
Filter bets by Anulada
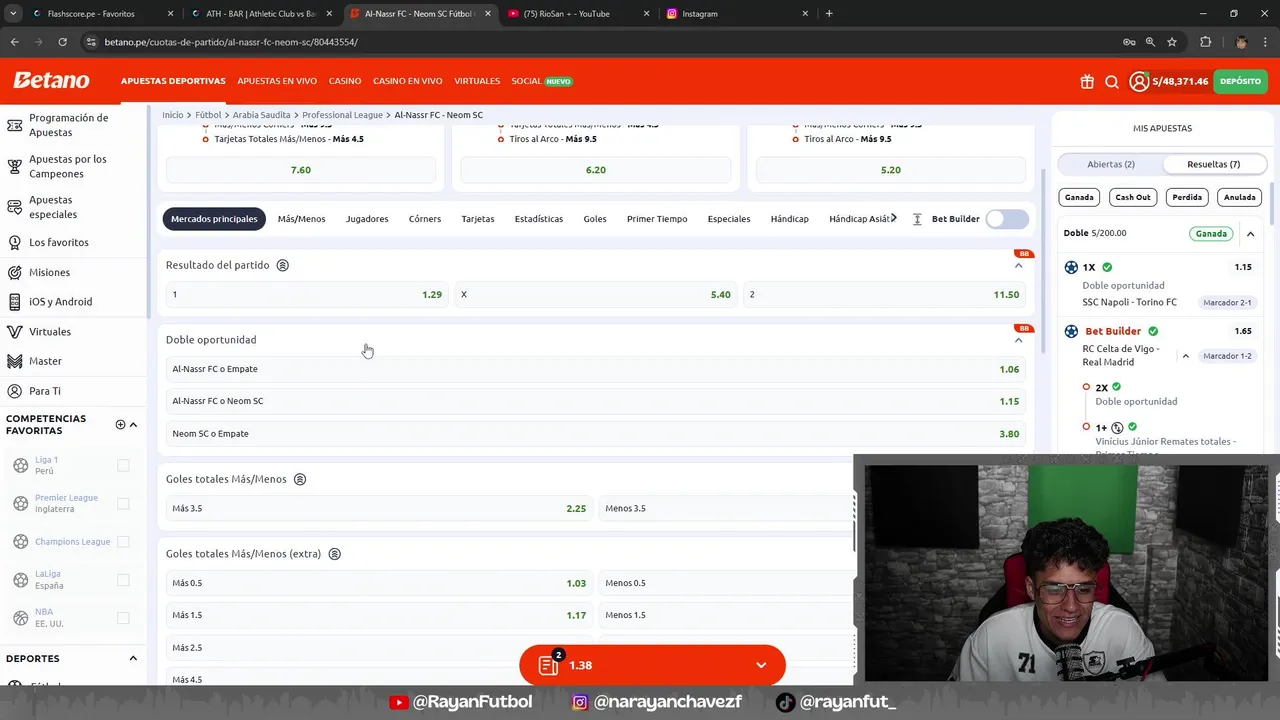point(1239,197)
